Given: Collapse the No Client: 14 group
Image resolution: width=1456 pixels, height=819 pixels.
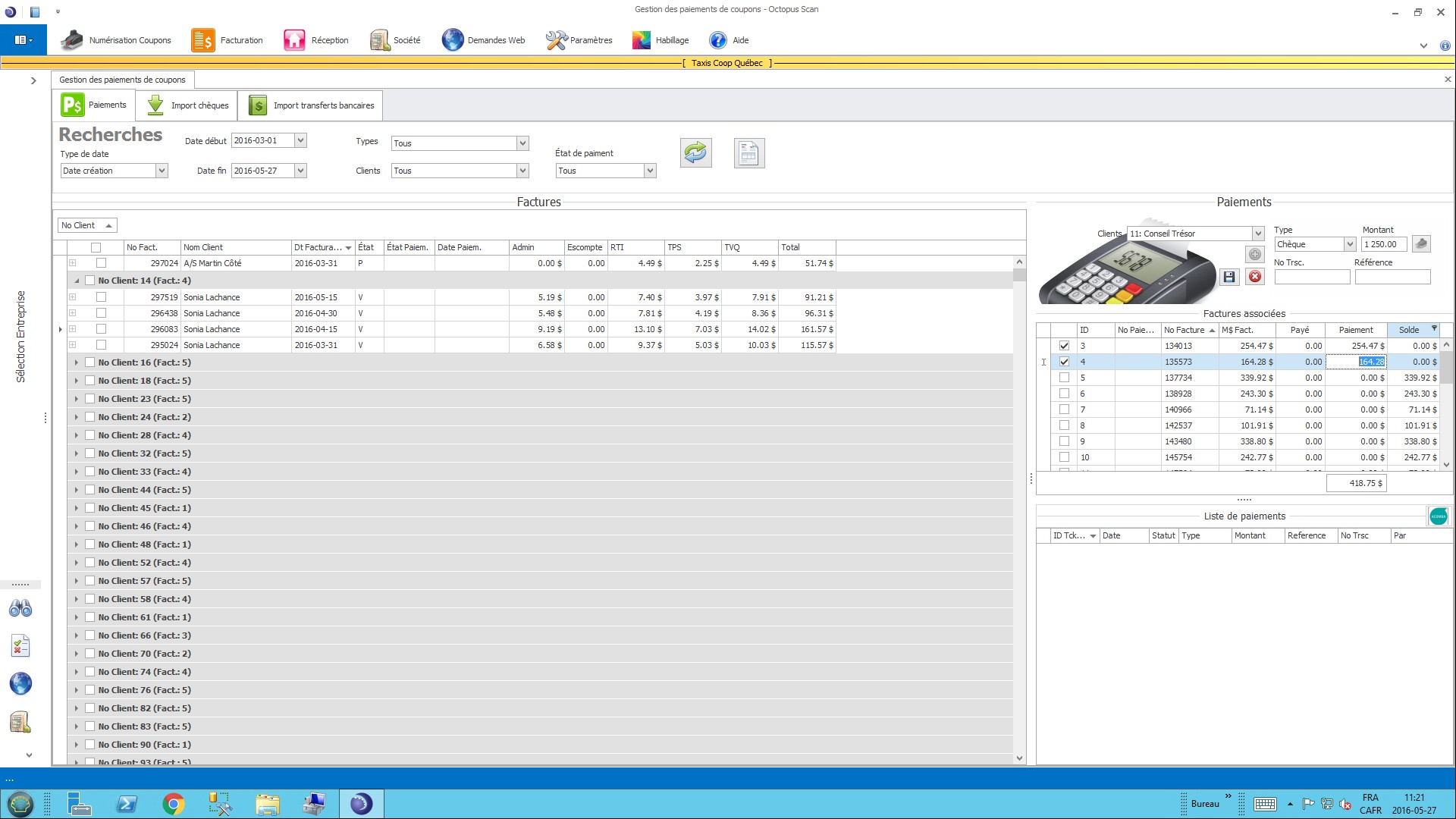Looking at the screenshot, I should (77, 281).
